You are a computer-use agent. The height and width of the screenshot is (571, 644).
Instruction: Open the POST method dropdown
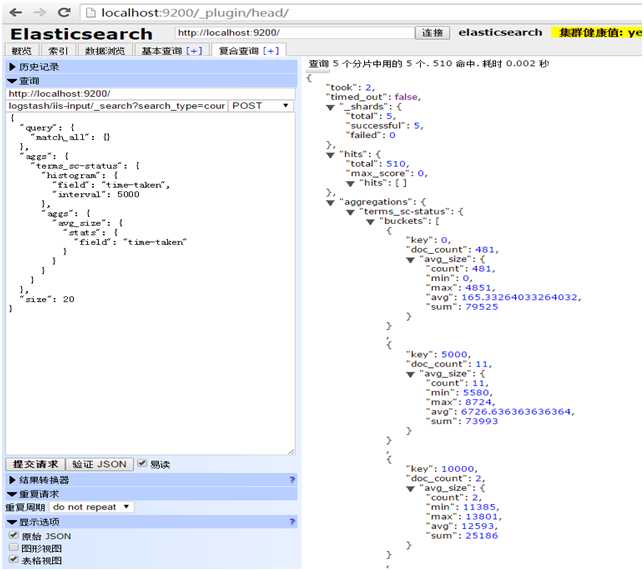point(260,106)
